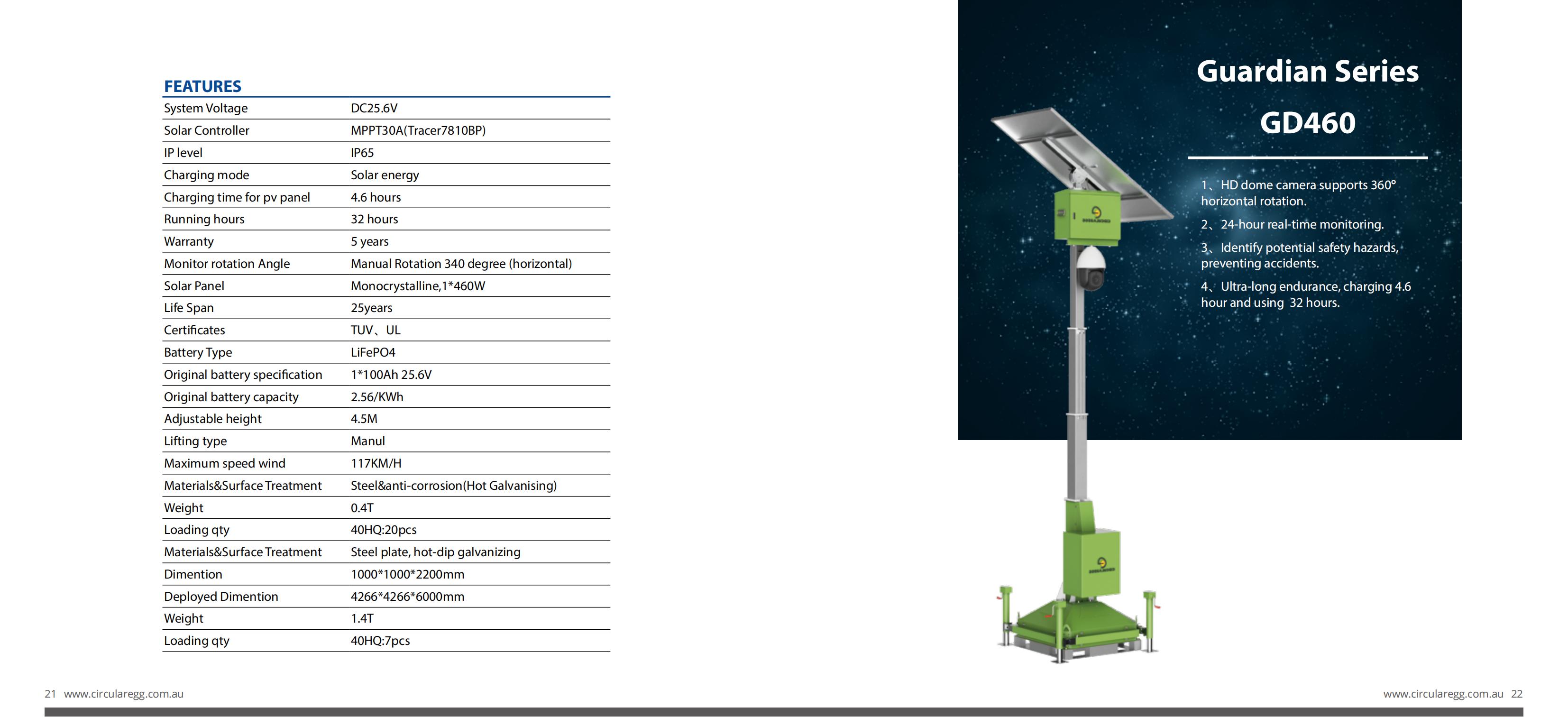Click '24-hour real-time monitoring' feature line
The image size is (1568, 717).
[x=1292, y=225]
